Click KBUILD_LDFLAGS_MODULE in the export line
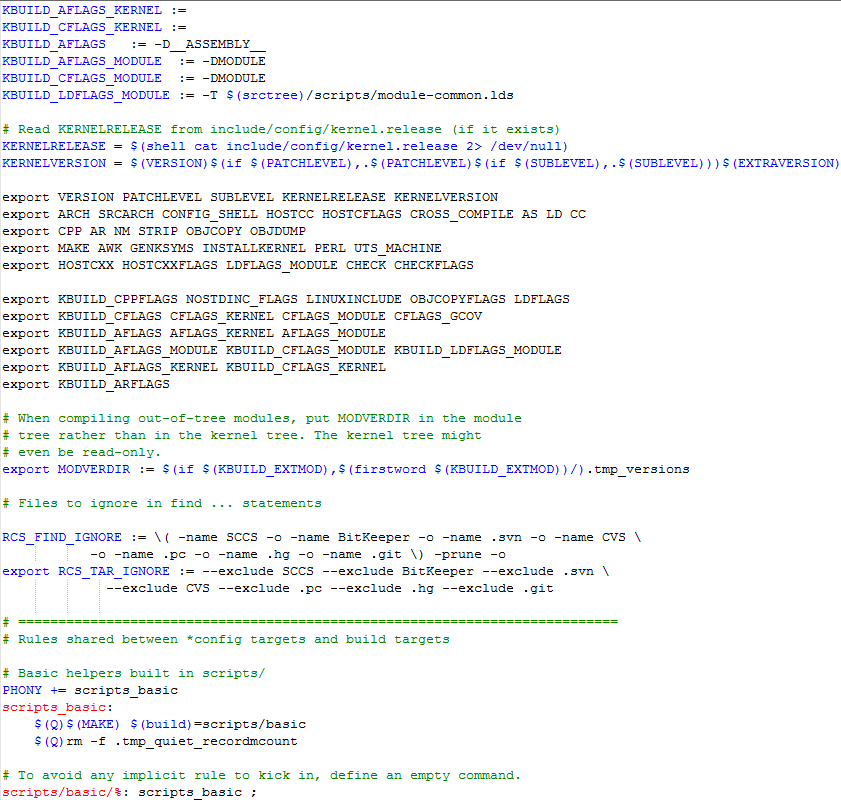 pos(478,351)
